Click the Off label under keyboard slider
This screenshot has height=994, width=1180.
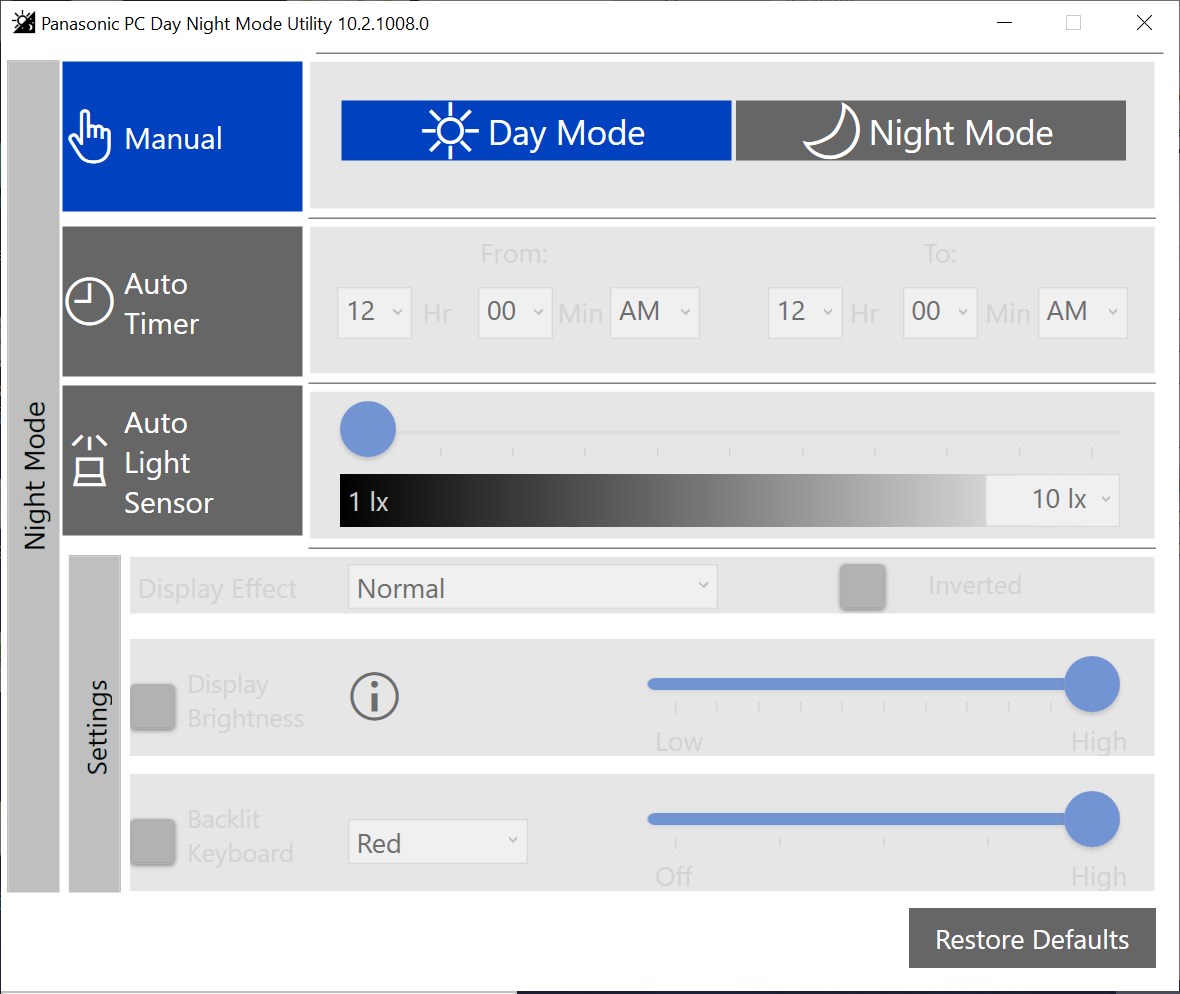coord(674,877)
